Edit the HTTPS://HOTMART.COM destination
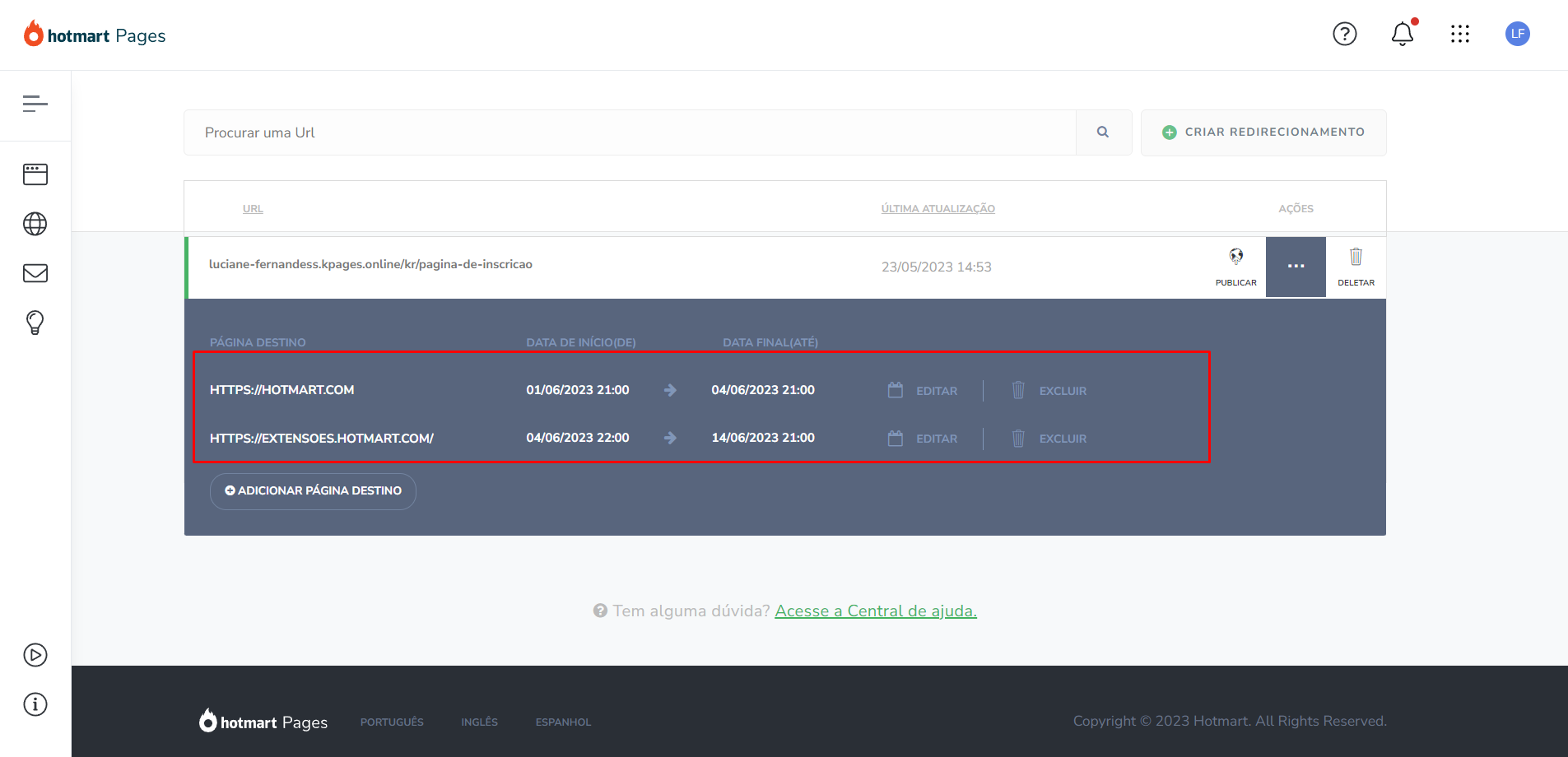Image resolution: width=1568 pixels, height=757 pixels. coord(923,391)
